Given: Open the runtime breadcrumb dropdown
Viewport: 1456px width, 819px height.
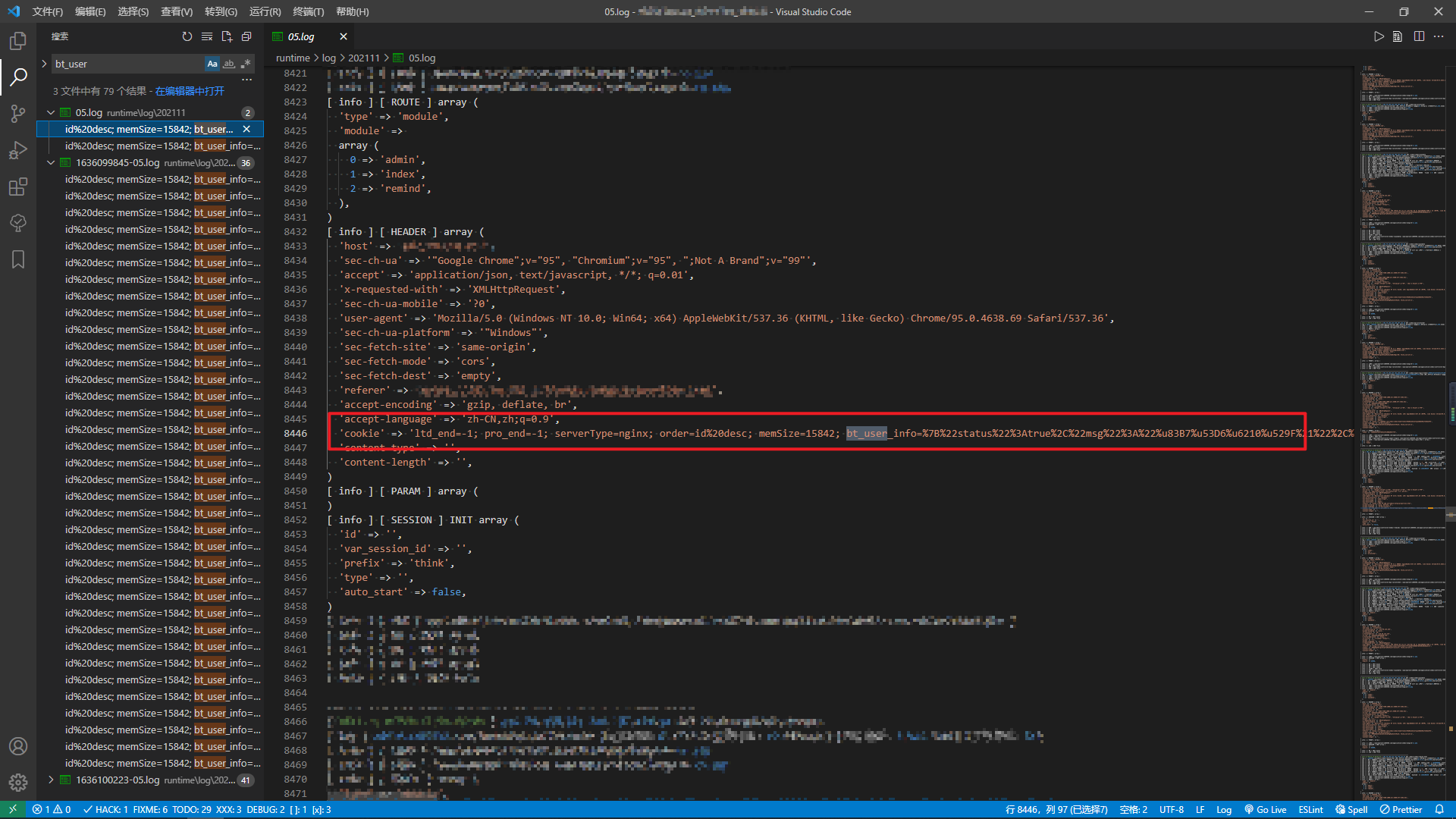Looking at the screenshot, I should (x=293, y=58).
